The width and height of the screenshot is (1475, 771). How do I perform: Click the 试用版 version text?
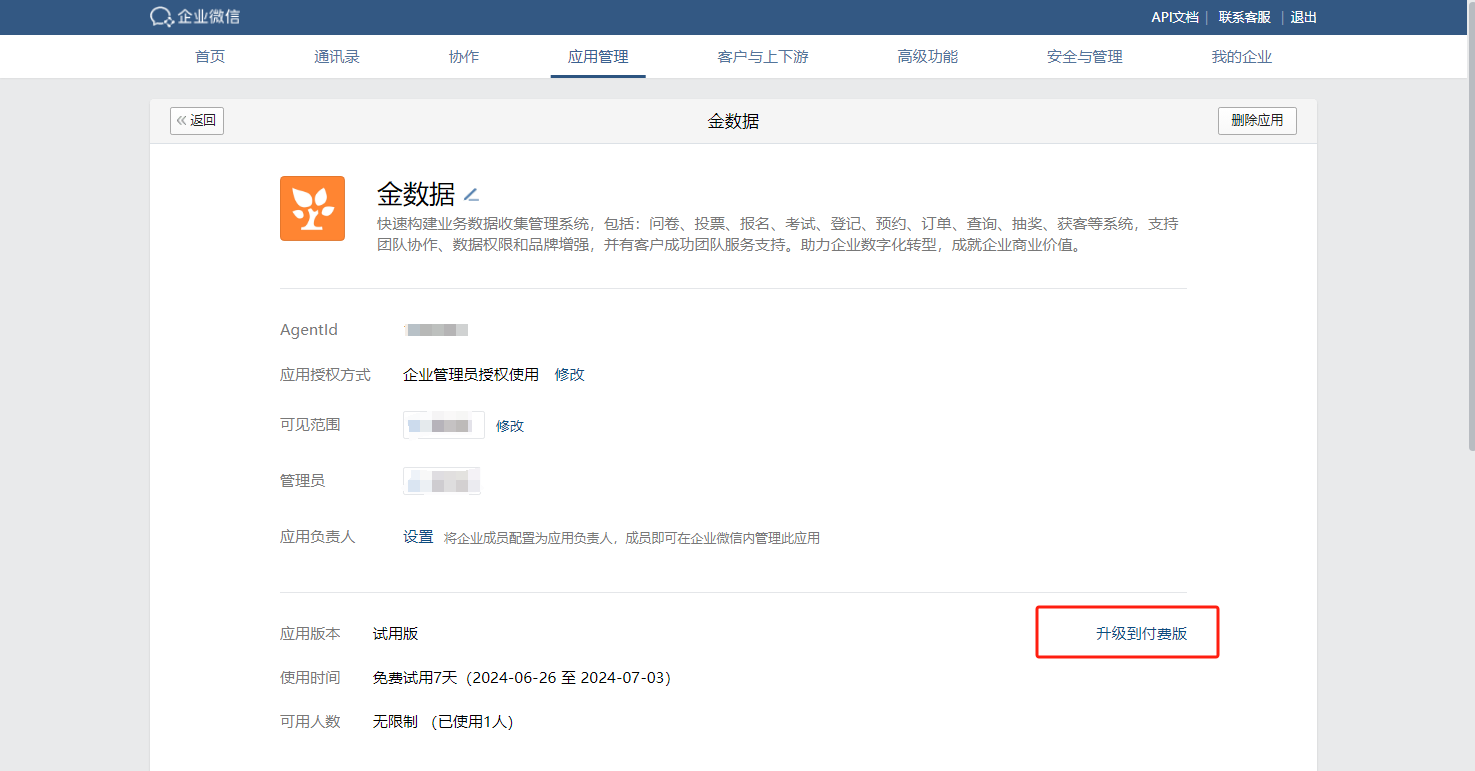click(x=395, y=634)
